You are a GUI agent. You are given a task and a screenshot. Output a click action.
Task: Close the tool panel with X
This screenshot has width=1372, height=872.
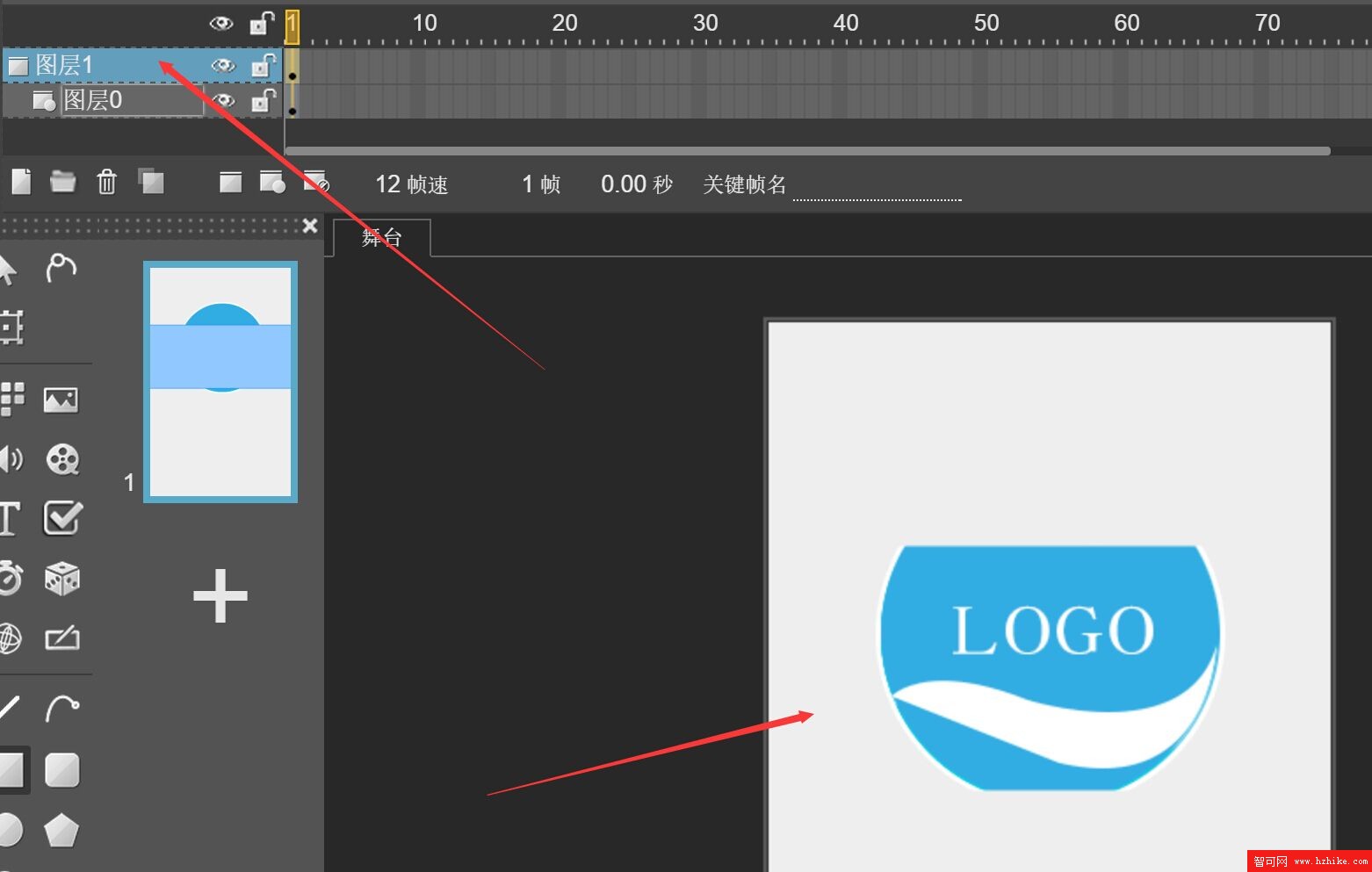(310, 226)
